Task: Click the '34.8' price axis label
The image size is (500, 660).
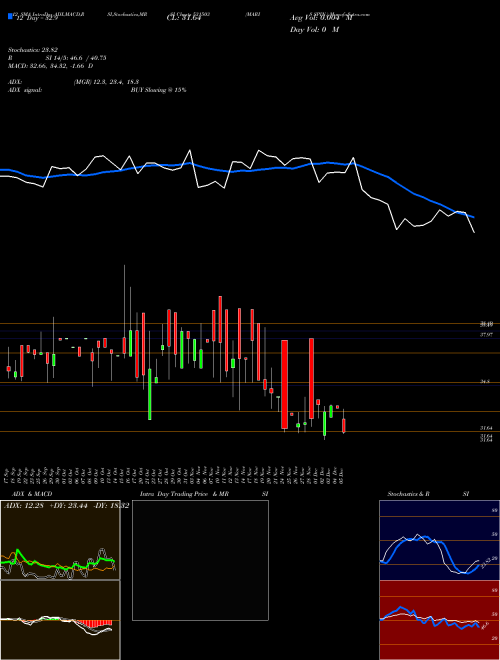Action: (x=485, y=381)
